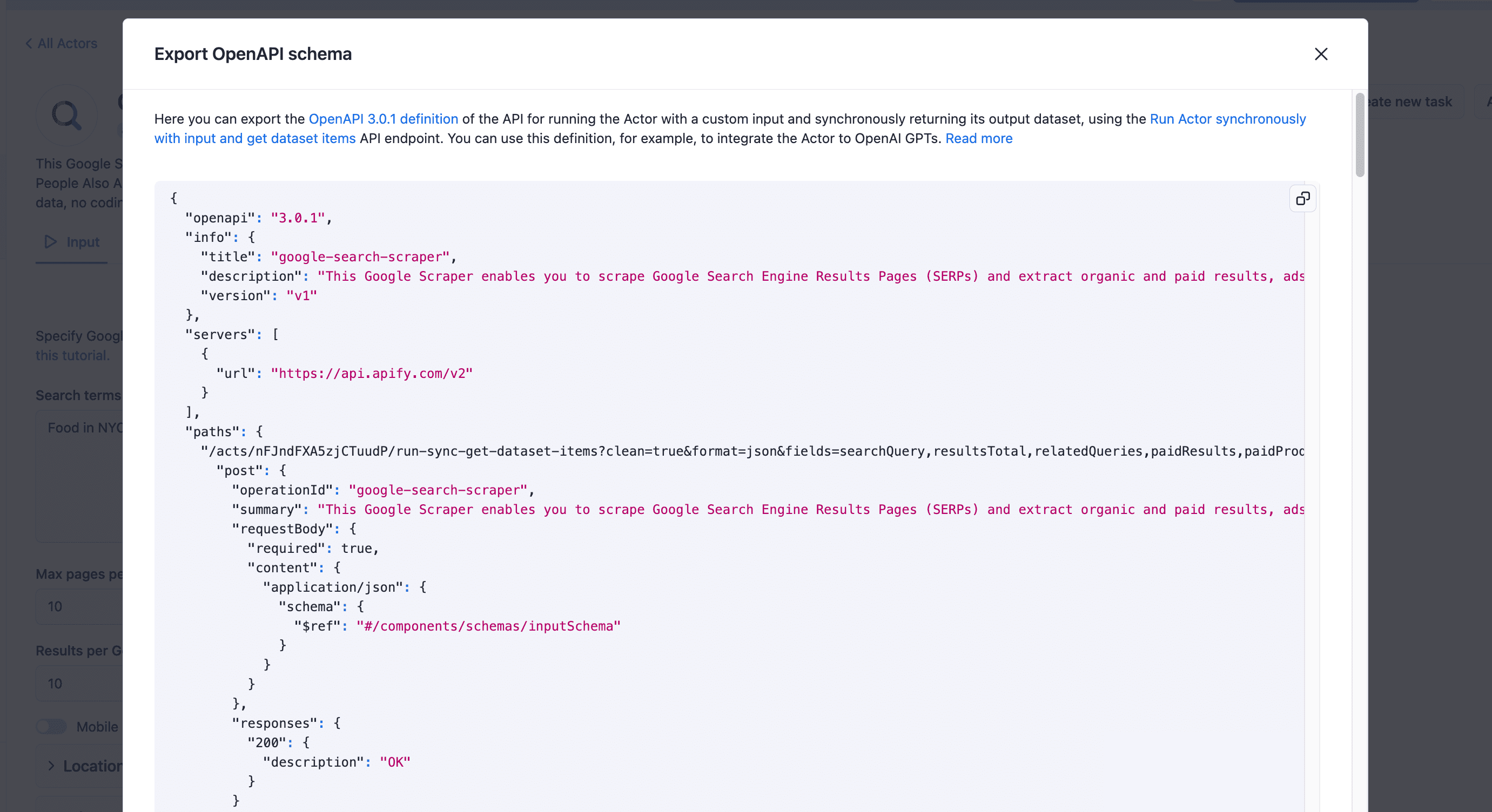The height and width of the screenshot is (812, 1492).
Task: Click the play icon beside Input
Action: (x=50, y=242)
